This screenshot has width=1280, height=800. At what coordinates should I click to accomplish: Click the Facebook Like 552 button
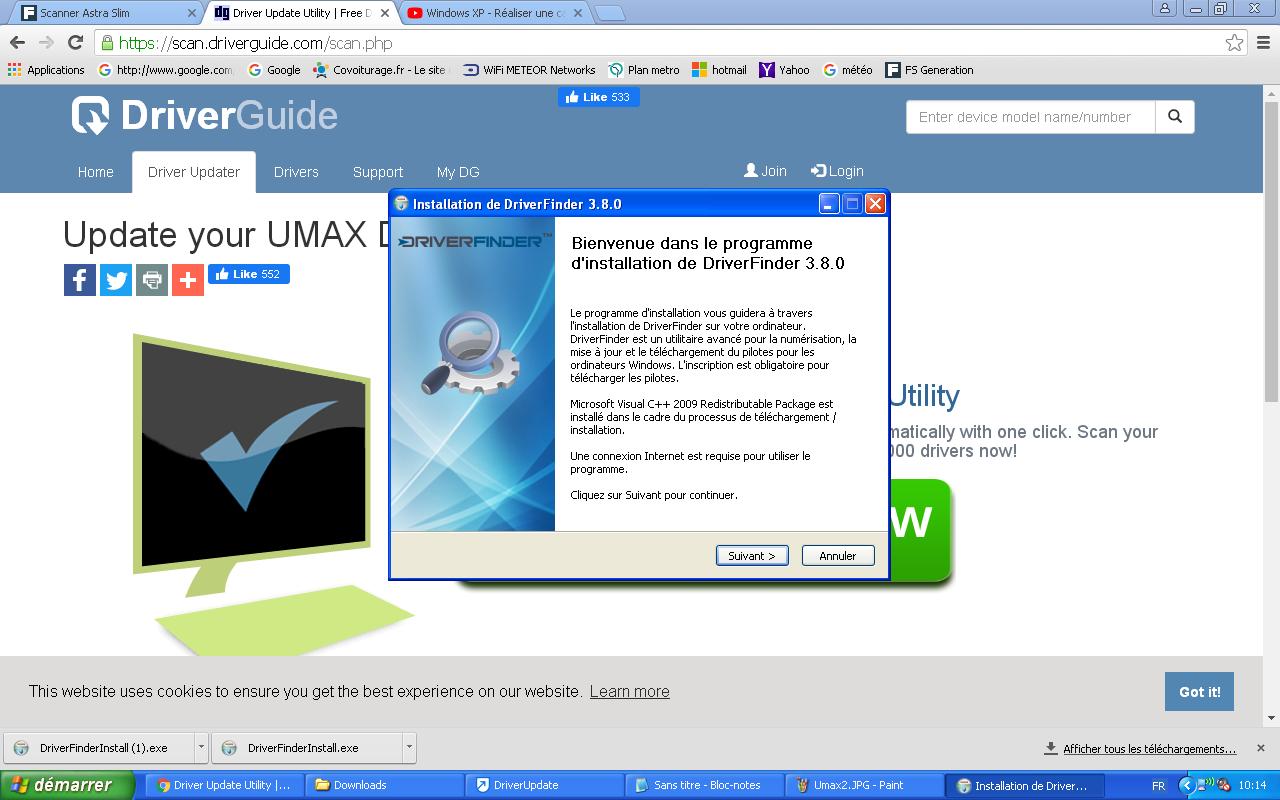point(249,274)
